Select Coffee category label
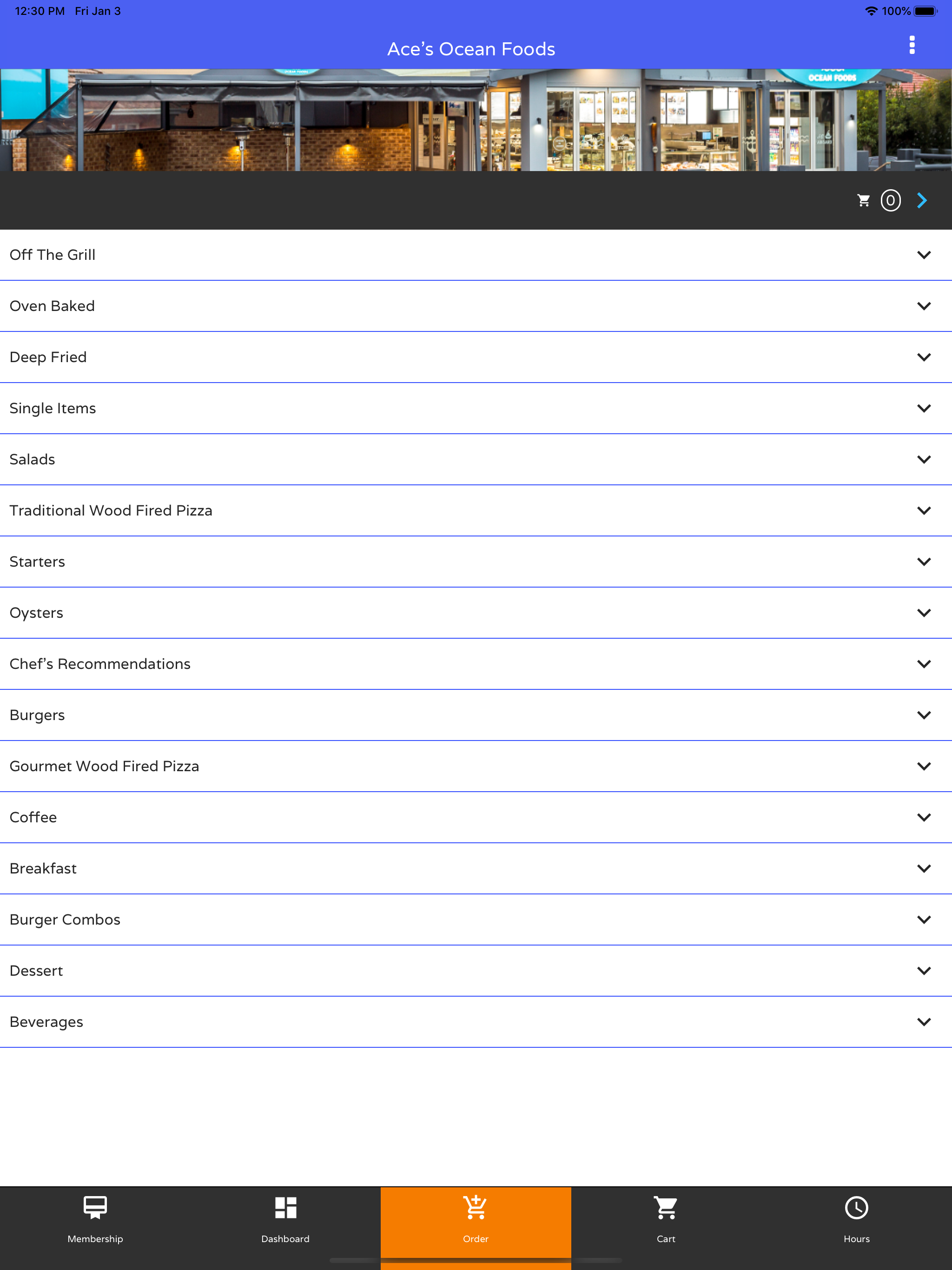The image size is (952, 1270). (33, 817)
